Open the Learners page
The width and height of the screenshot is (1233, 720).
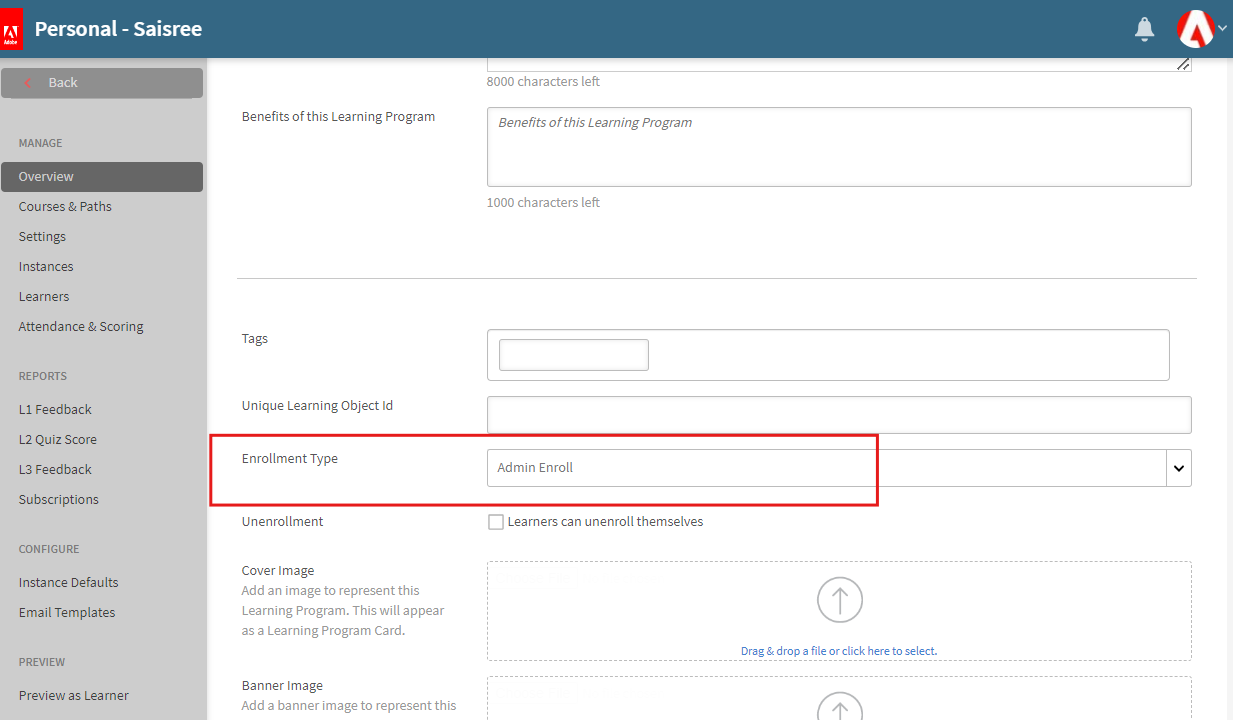[x=44, y=297]
